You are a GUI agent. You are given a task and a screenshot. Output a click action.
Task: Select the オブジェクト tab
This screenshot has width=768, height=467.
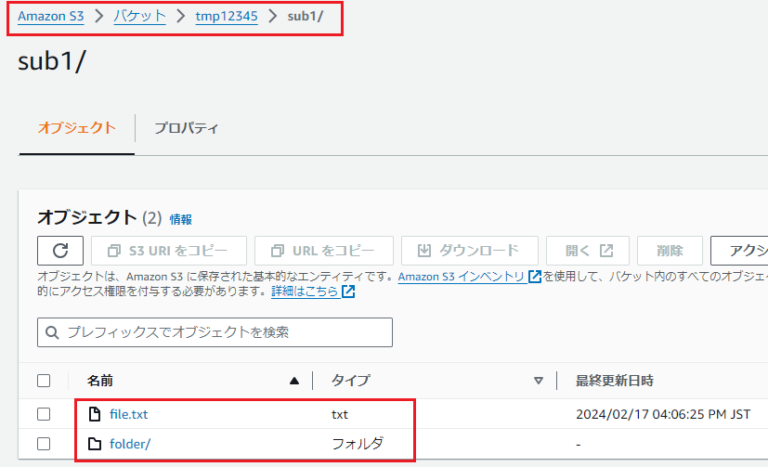[77, 128]
